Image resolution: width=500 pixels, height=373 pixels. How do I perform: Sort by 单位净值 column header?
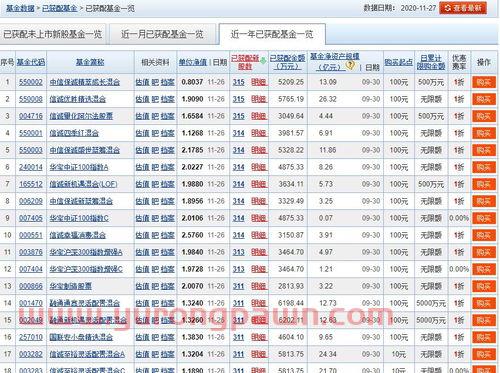(x=193, y=62)
